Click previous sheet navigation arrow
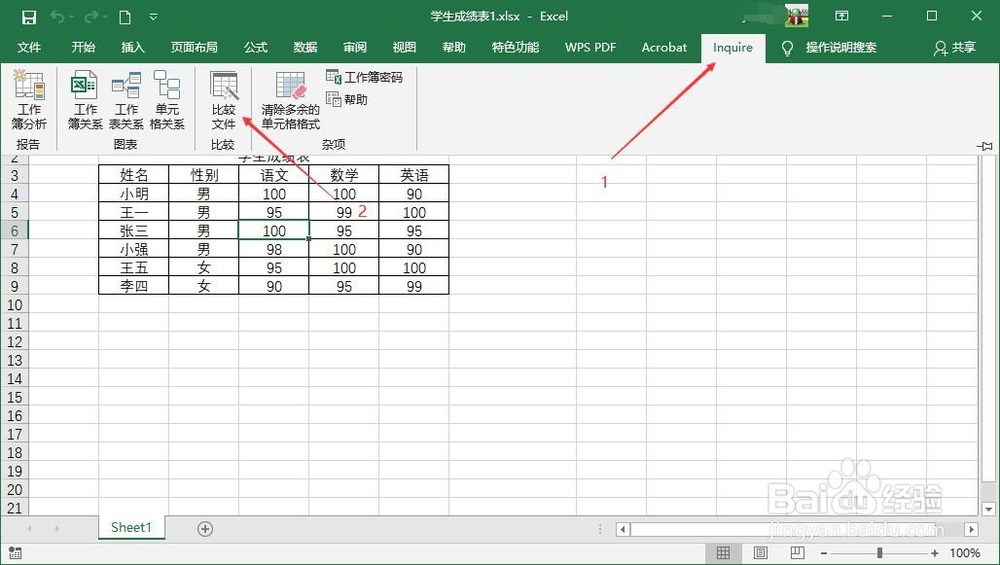 point(29,529)
